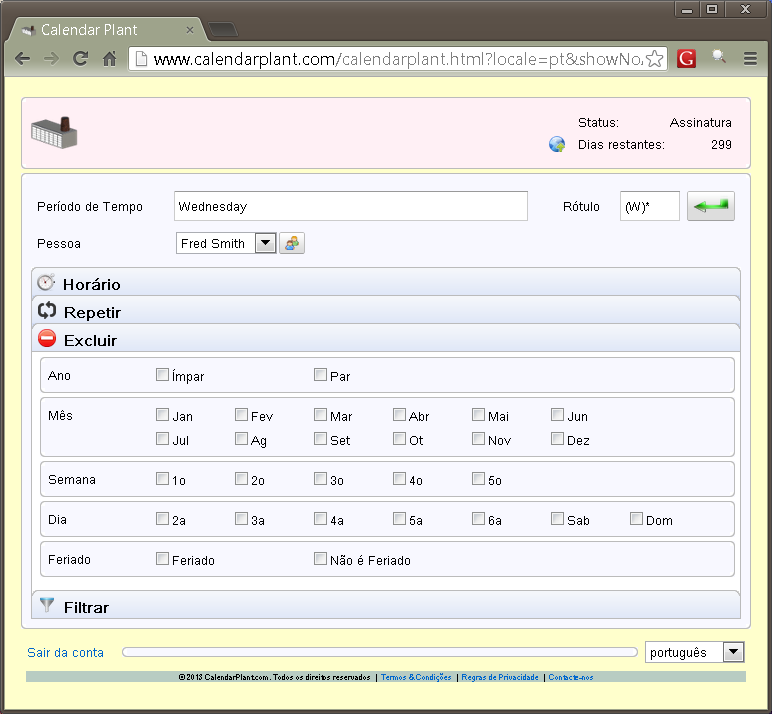This screenshot has height=714, width=772.
Task: Click the Período de Tempo text field
Action: 350,206
